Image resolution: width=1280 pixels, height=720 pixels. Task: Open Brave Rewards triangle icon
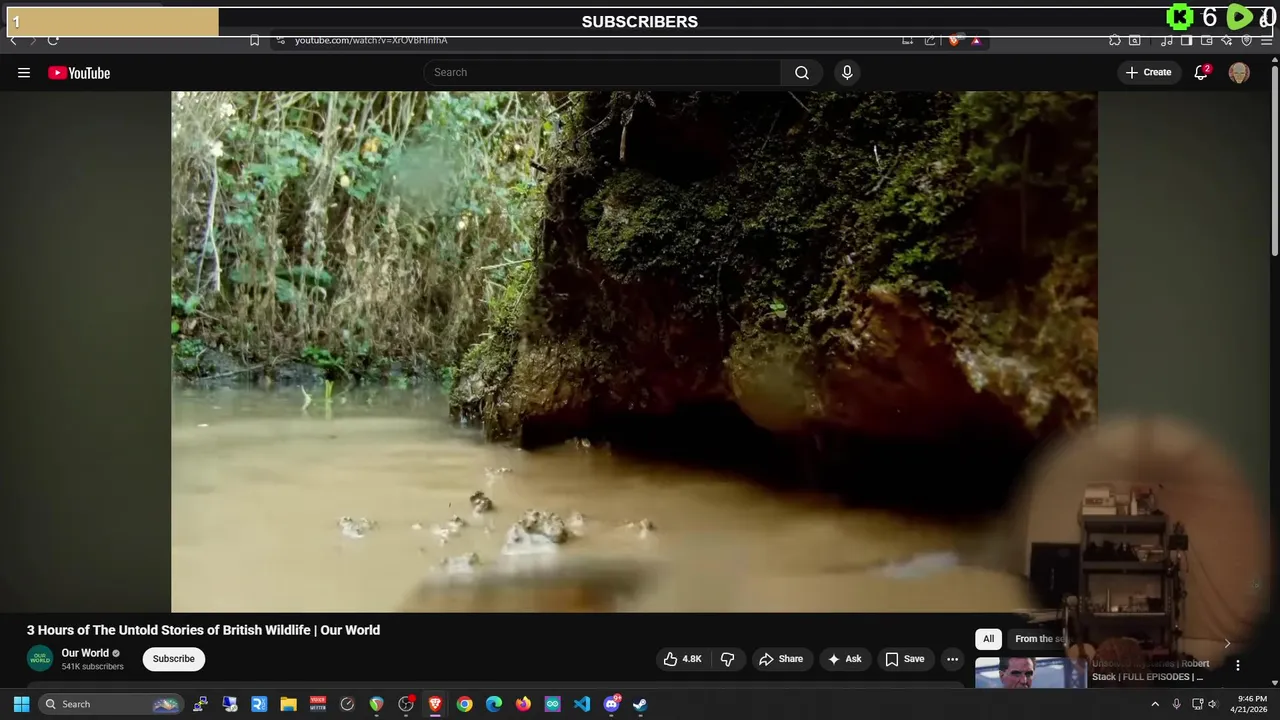click(976, 40)
